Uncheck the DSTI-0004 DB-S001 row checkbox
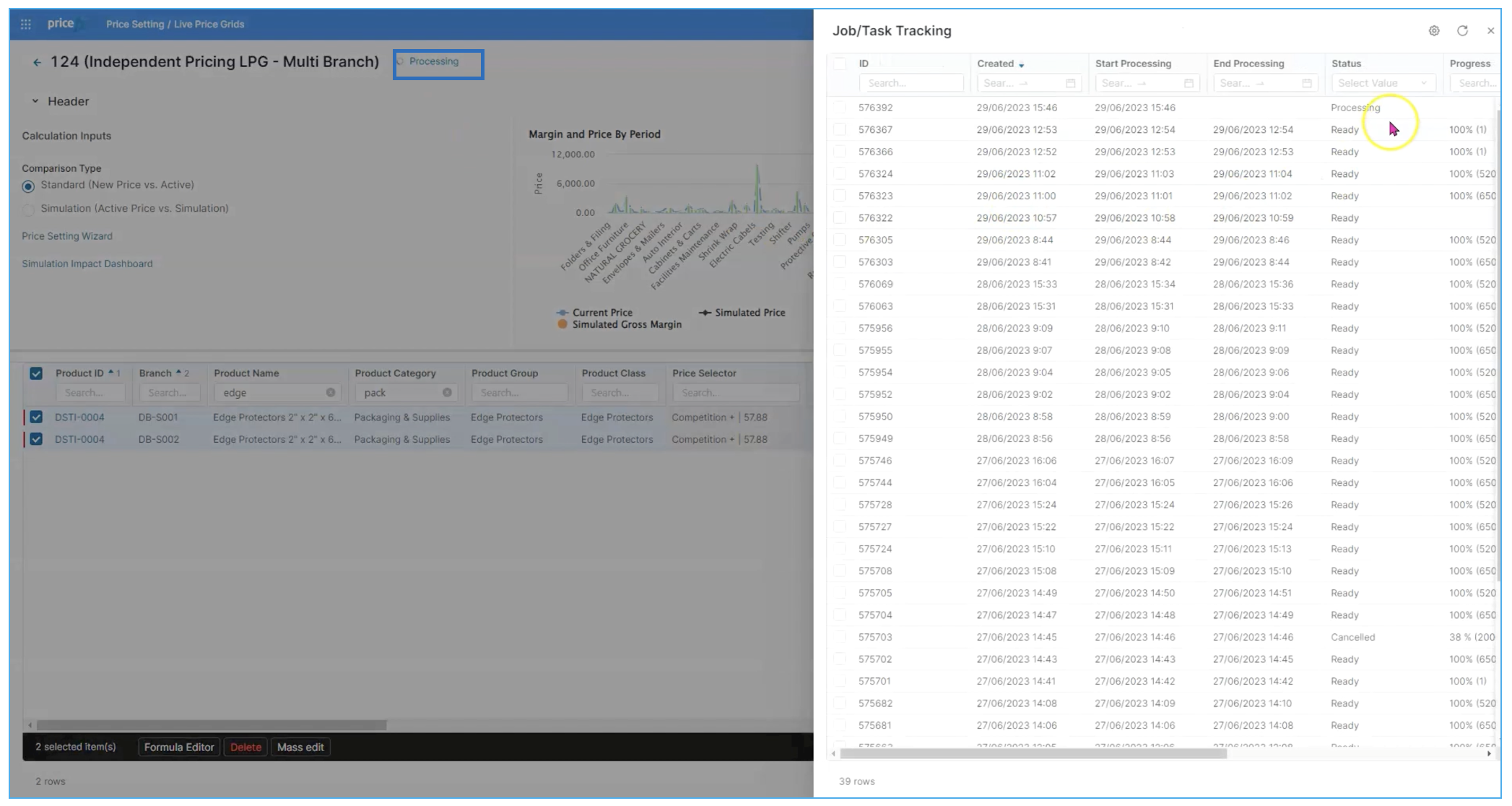 click(36, 417)
